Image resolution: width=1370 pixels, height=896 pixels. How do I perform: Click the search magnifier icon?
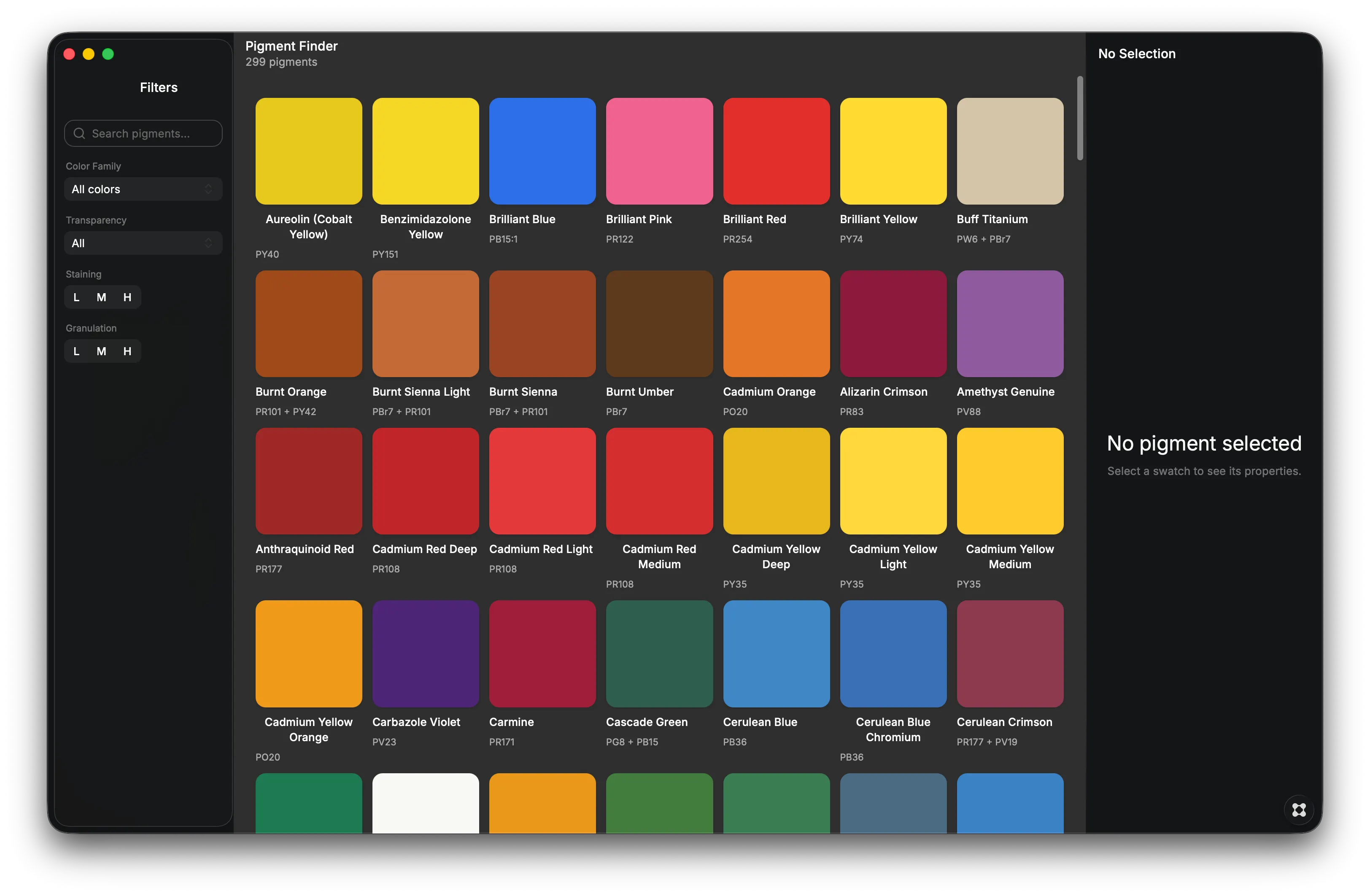click(x=79, y=134)
